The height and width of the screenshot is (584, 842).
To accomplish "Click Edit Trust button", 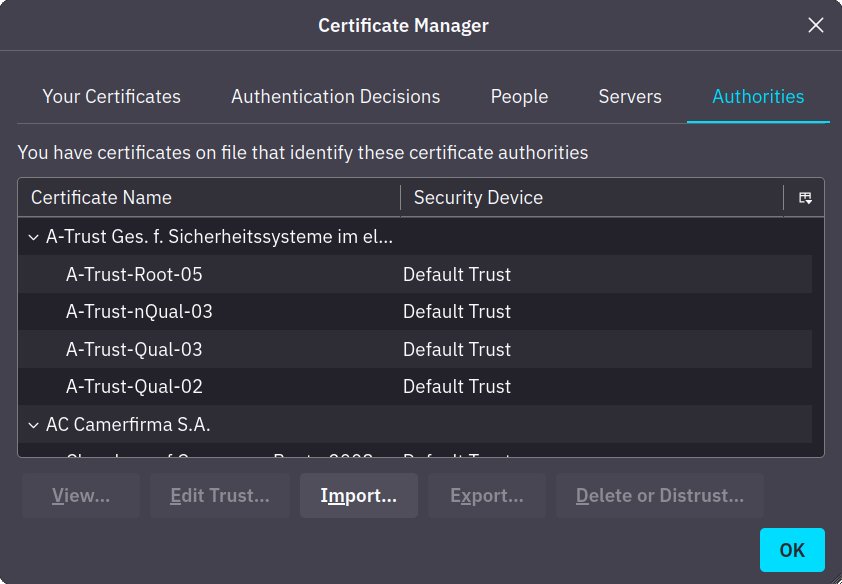I will click(x=219, y=495).
